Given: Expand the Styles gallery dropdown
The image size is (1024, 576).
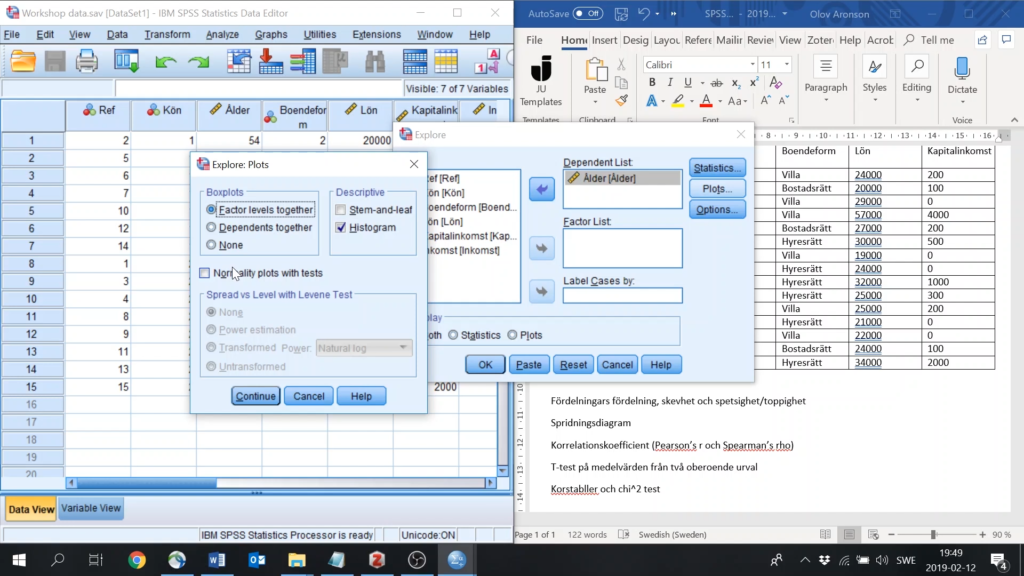Looking at the screenshot, I should (874, 100).
